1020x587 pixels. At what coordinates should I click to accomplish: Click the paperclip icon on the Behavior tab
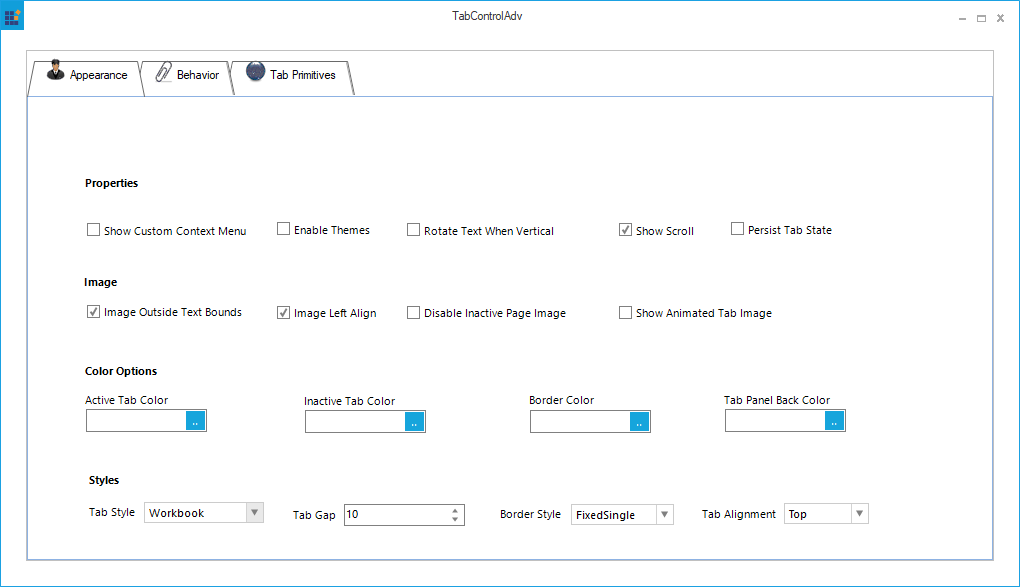tap(161, 73)
